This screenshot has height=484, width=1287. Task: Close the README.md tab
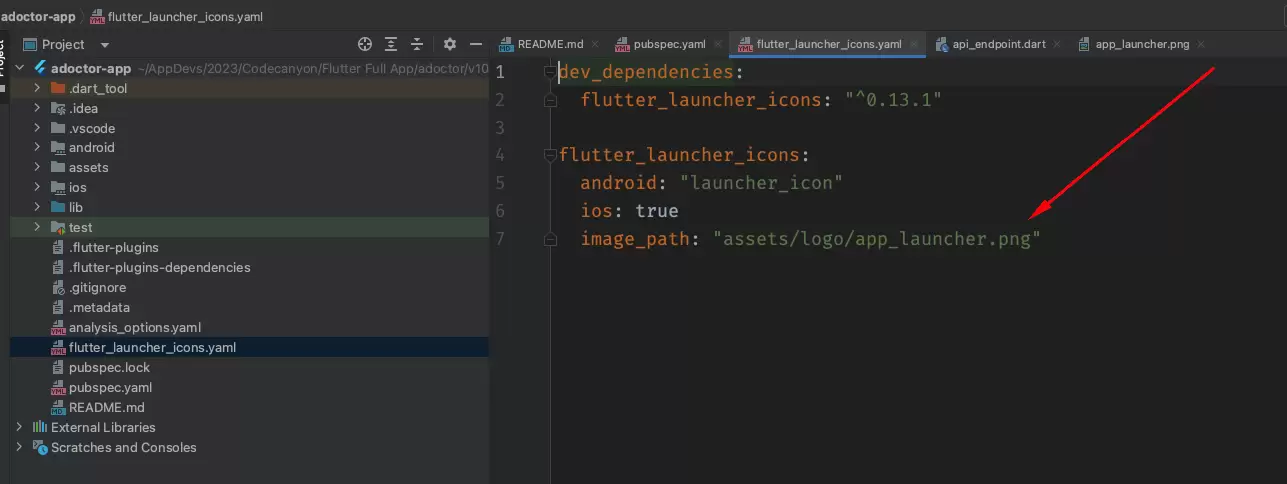(x=595, y=45)
